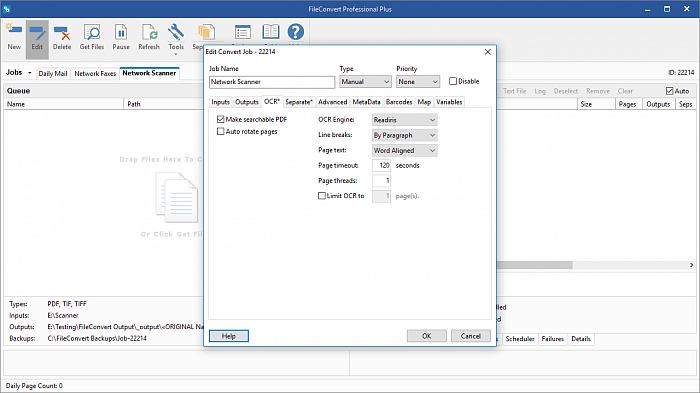Click the Size column header
The width and height of the screenshot is (700, 393).
596,104
